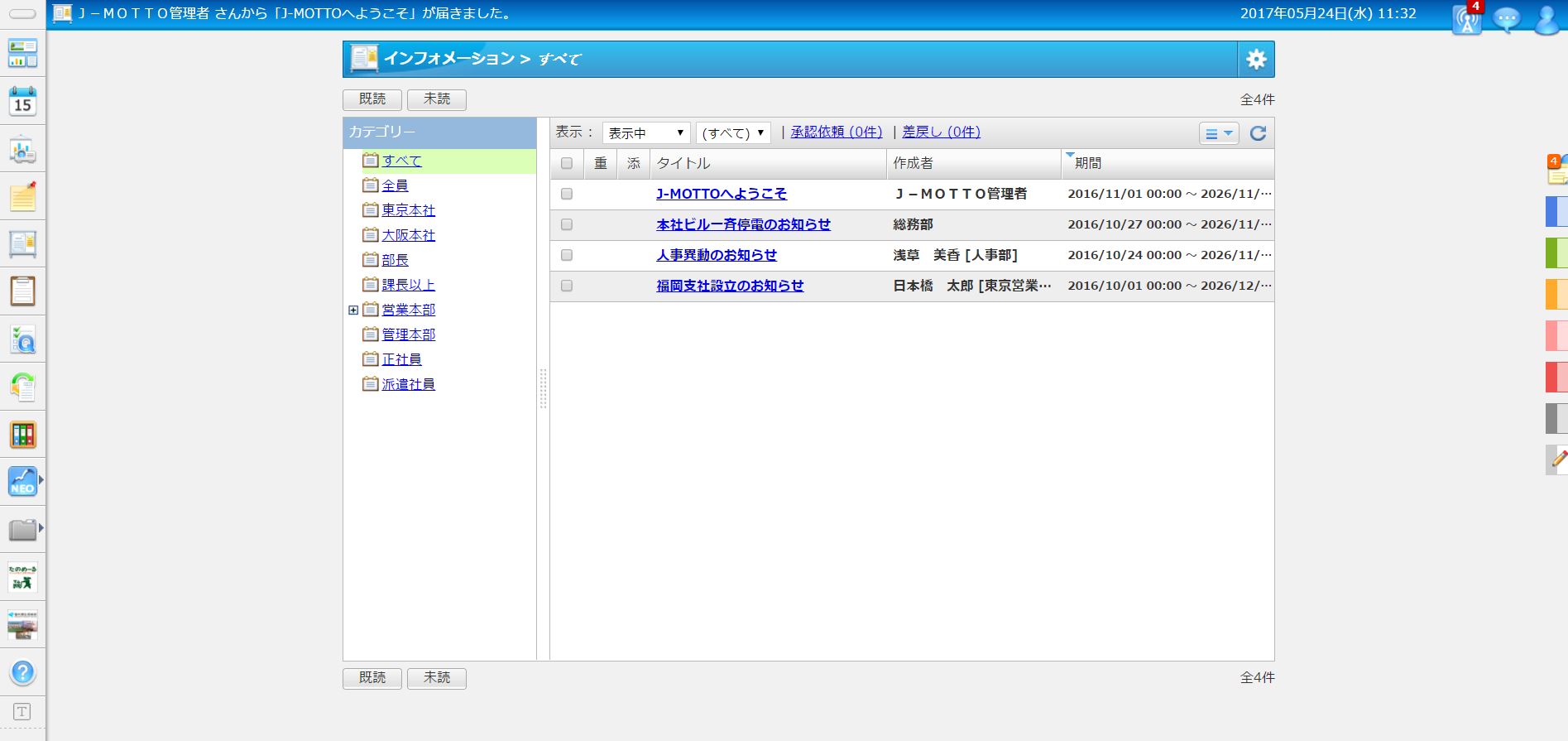Open the (すべて) filter dropdown
The width and height of the screenshot is (1568, 741).
[732, 133]
